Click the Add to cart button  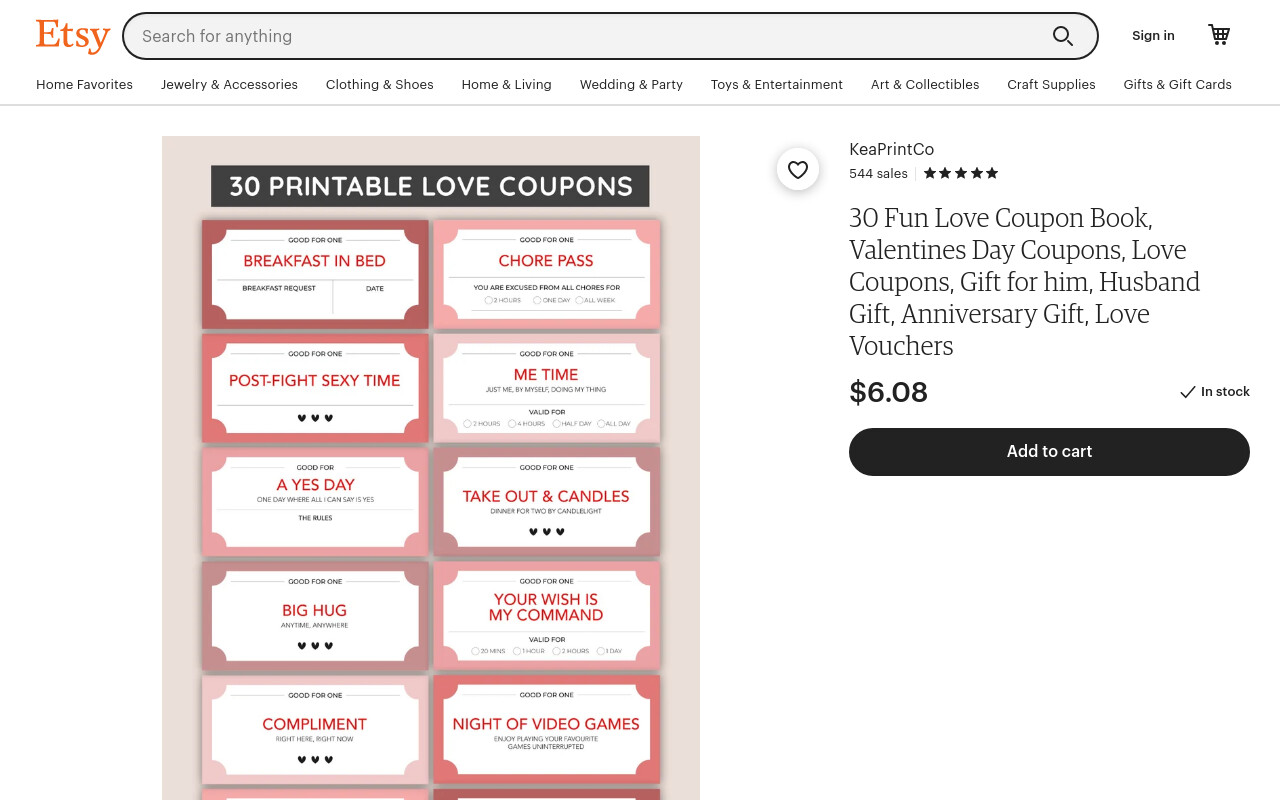coord(1049,452)
